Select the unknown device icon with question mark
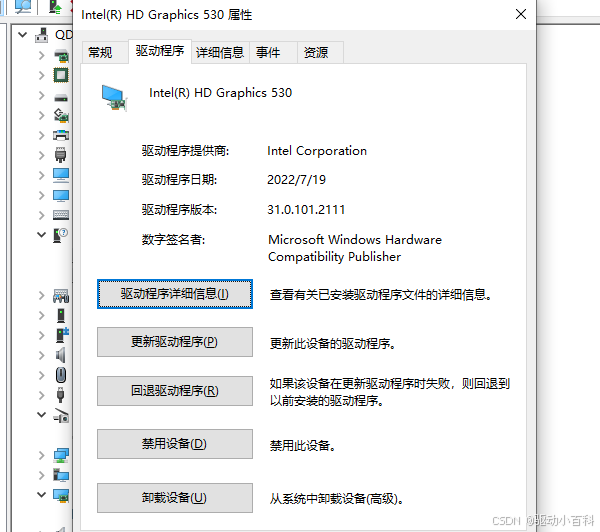 click(60, 235)
